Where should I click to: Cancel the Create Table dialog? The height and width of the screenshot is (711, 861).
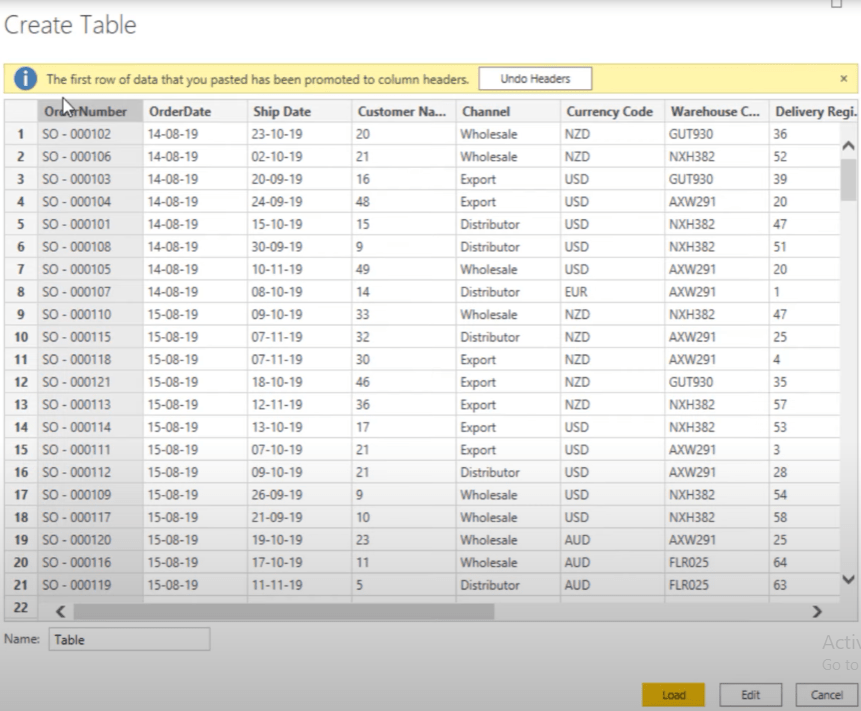(826, 695)
